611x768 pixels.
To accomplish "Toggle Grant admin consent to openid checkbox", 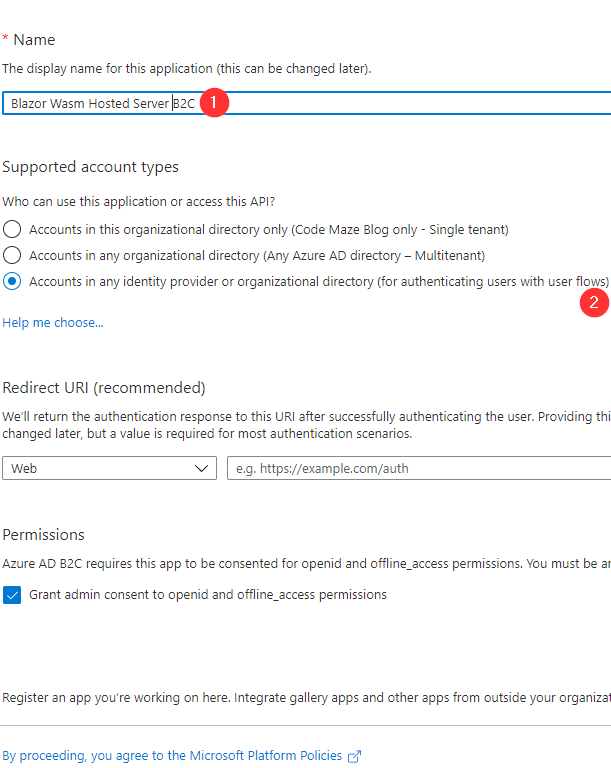I will pyautogui.click(x=12, y=595).
